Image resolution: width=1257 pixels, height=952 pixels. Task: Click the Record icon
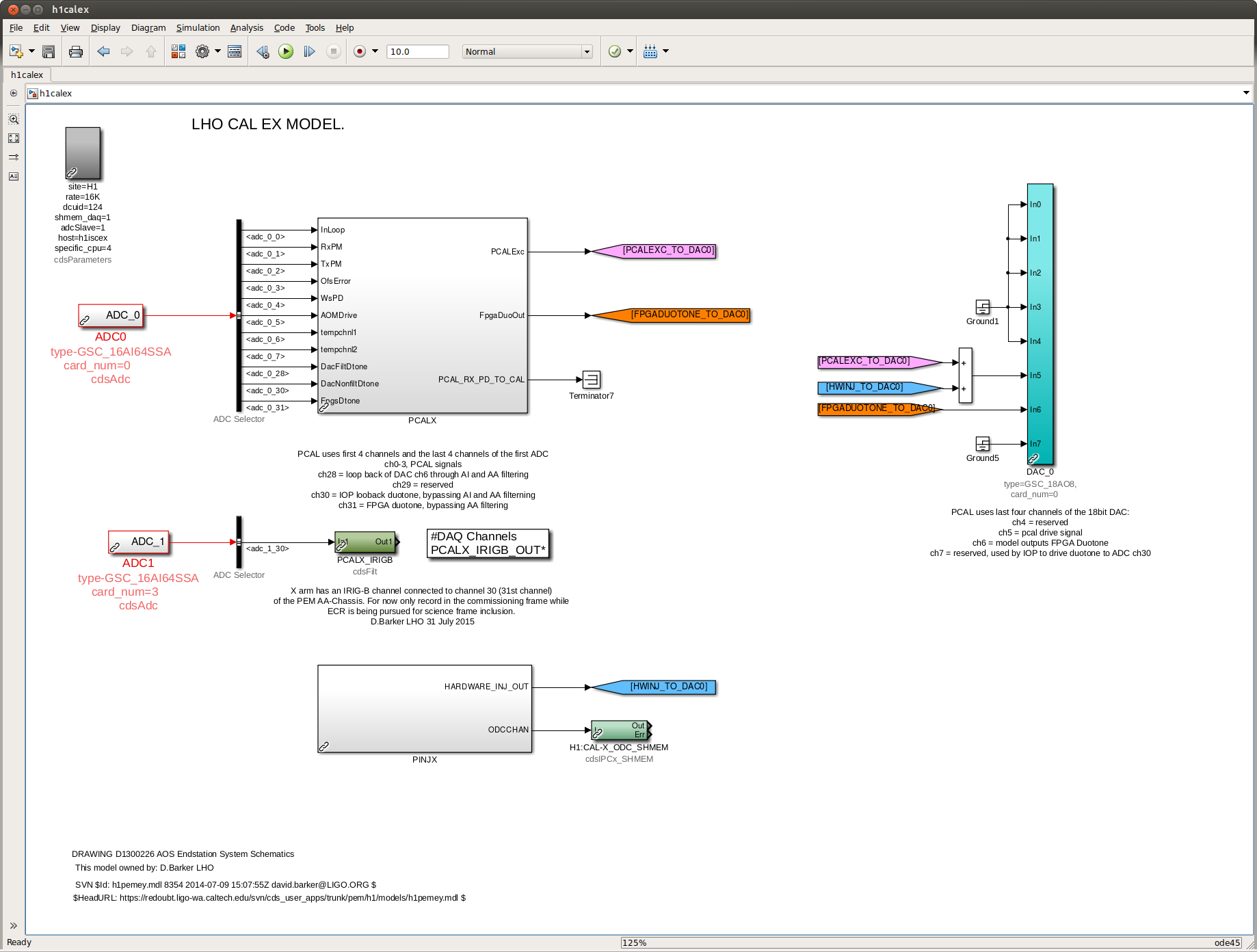(360, 51)
